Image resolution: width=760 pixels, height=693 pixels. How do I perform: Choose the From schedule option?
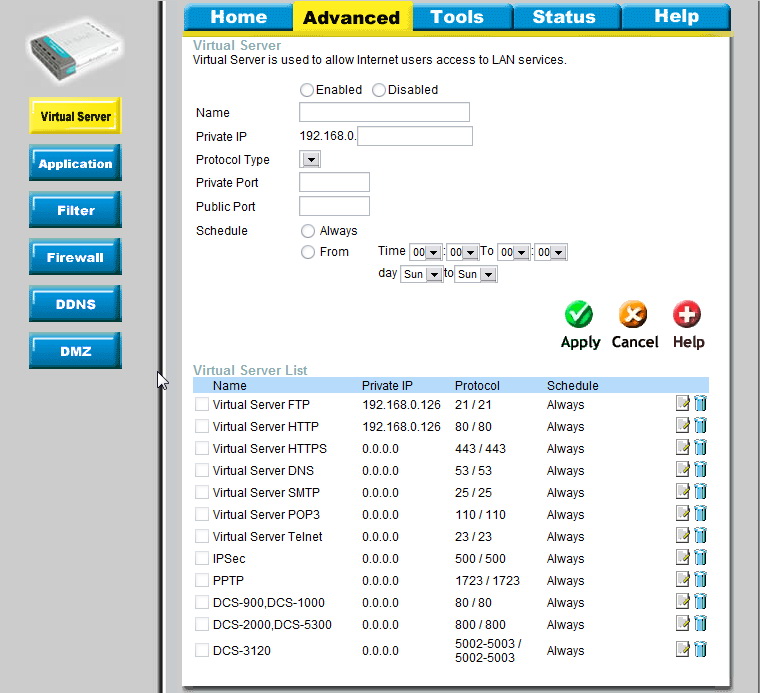pyautogui.click(x=308, y=252)
